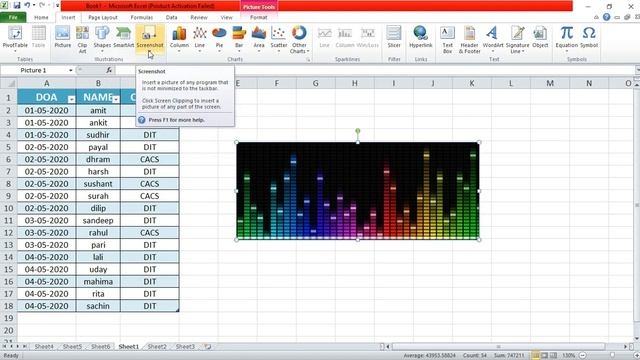Switch to Normal view in status bar
The height and width of the screenshot is (360, 640).
click(535, 355)
